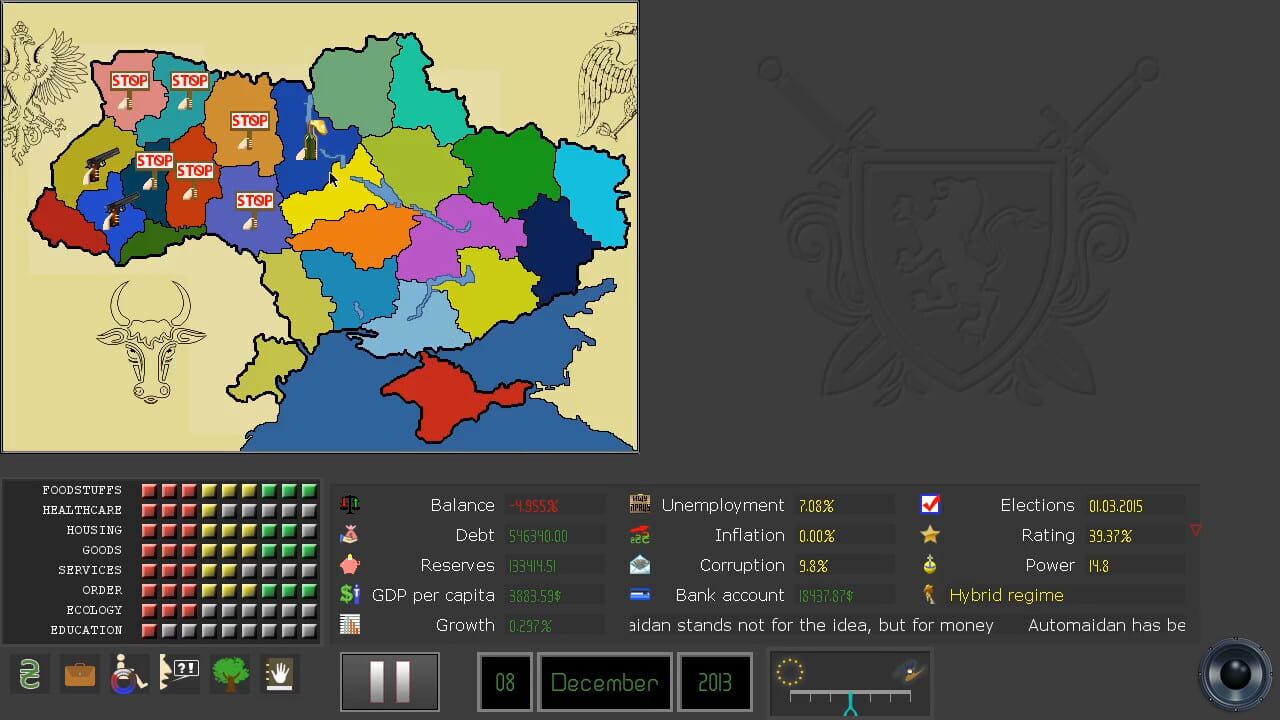Click the Hybrid regime label
1280x720 pixels.
[1006, 595]
